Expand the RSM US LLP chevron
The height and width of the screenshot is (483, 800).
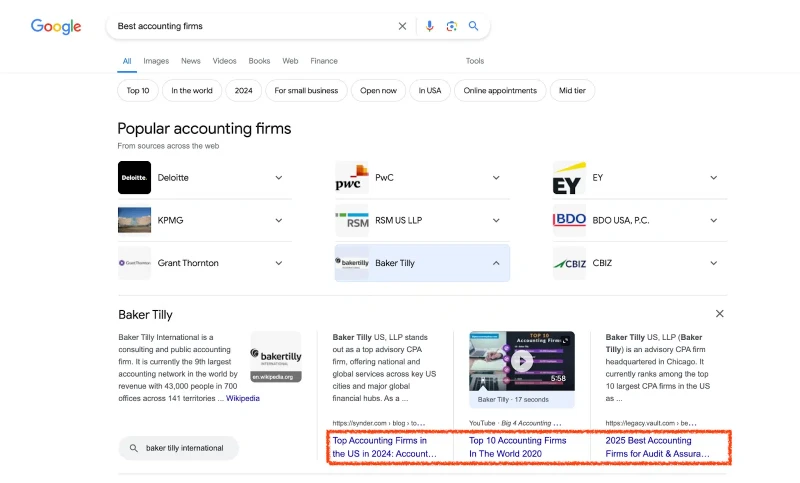(x=496, y=220)
